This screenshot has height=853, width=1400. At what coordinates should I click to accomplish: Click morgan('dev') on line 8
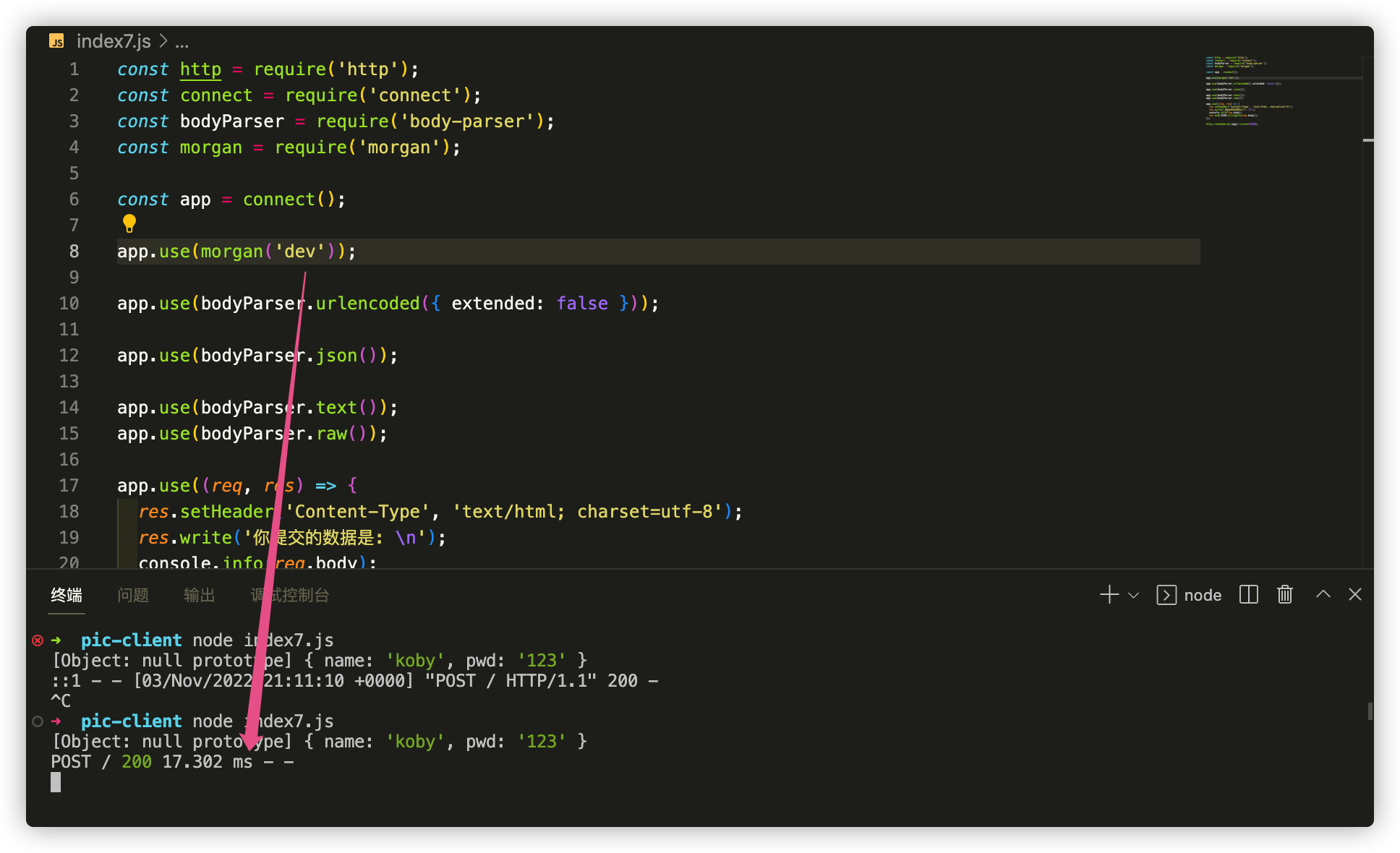[x=268, y=251]
